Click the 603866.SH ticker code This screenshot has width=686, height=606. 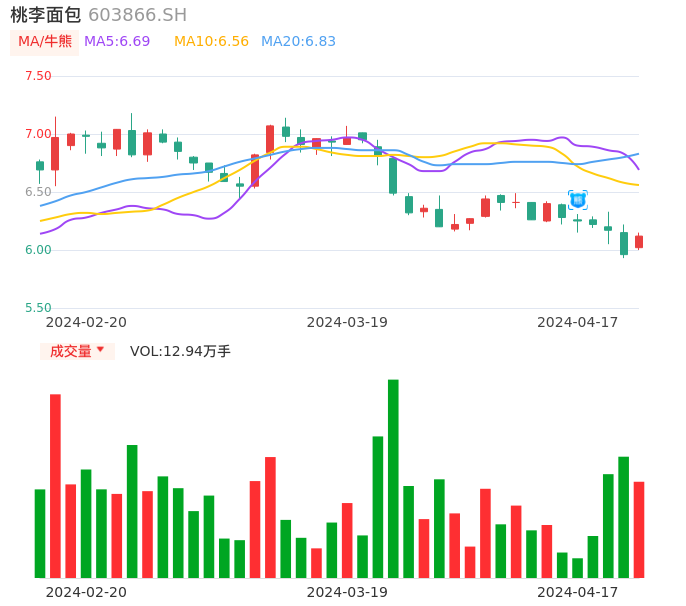tap(137, 15)
